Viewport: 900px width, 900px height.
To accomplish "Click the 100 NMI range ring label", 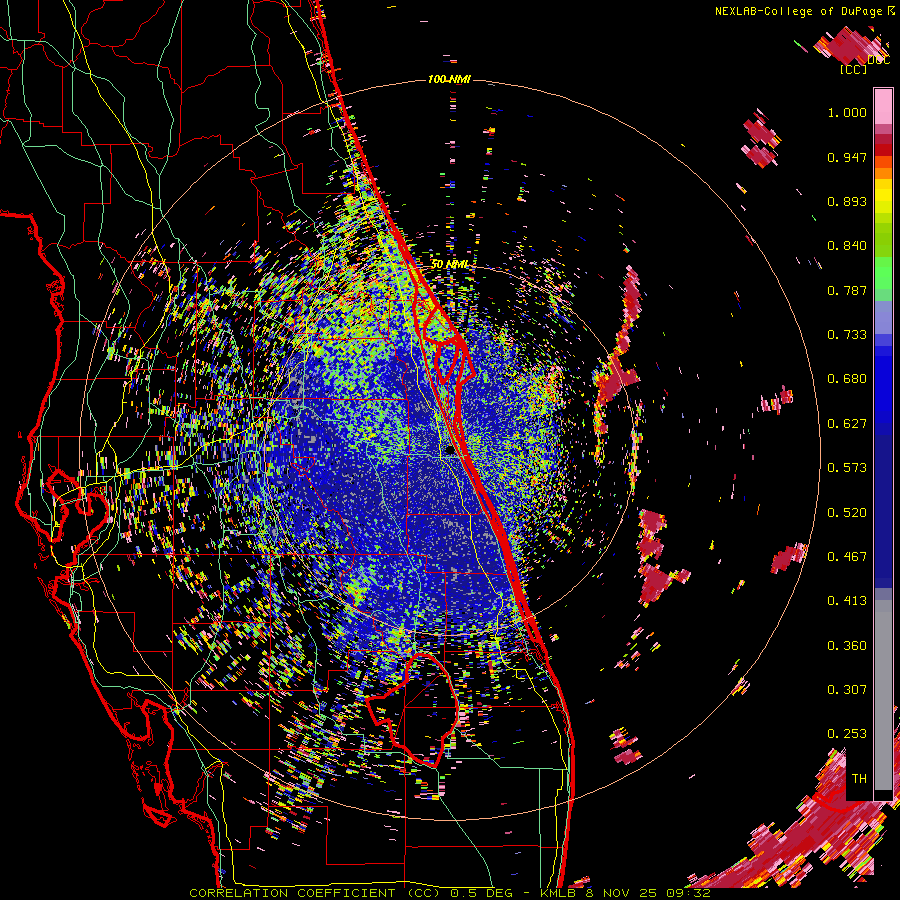I will pos(449,79).
